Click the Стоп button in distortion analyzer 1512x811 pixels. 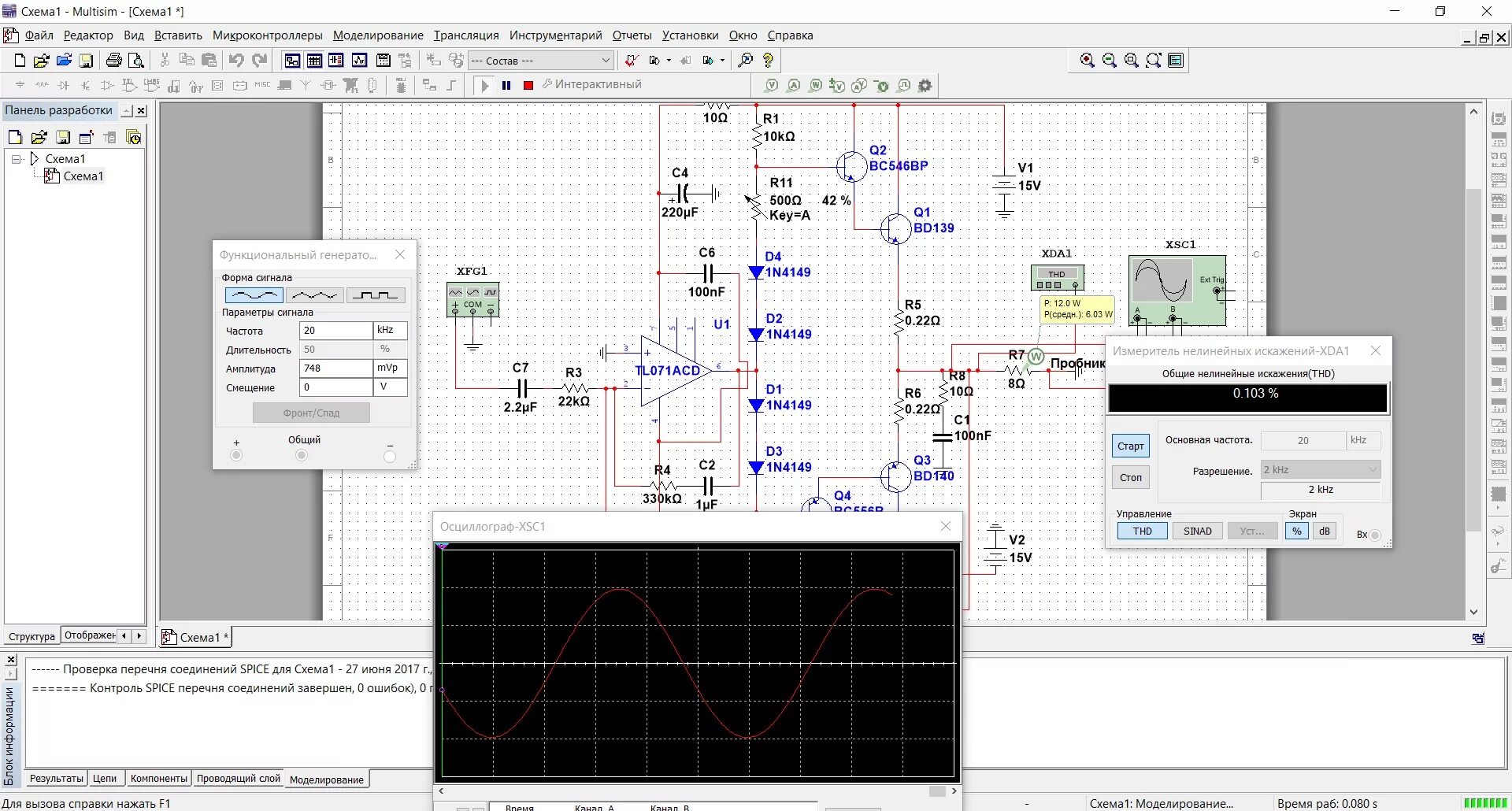[1130, 478]
